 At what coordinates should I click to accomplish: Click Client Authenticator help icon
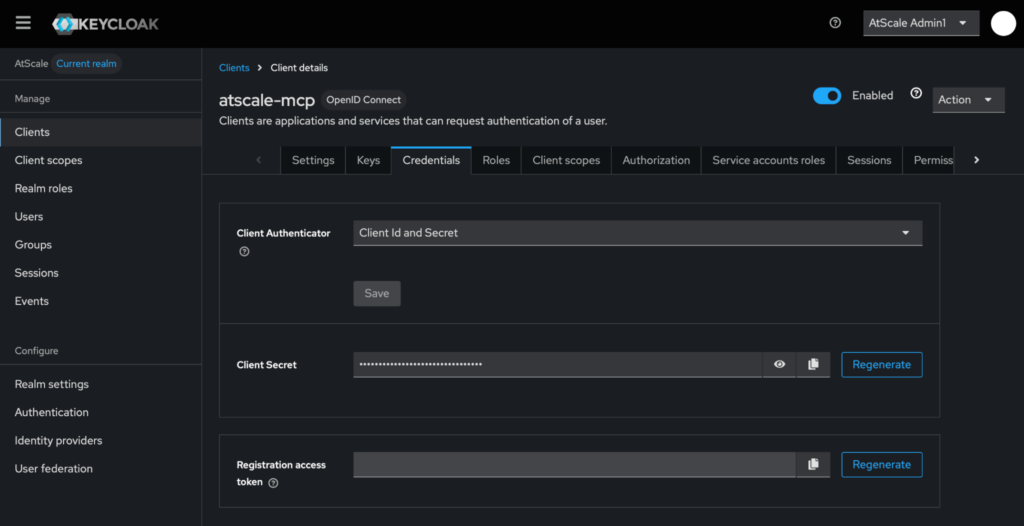click(244, 252)
